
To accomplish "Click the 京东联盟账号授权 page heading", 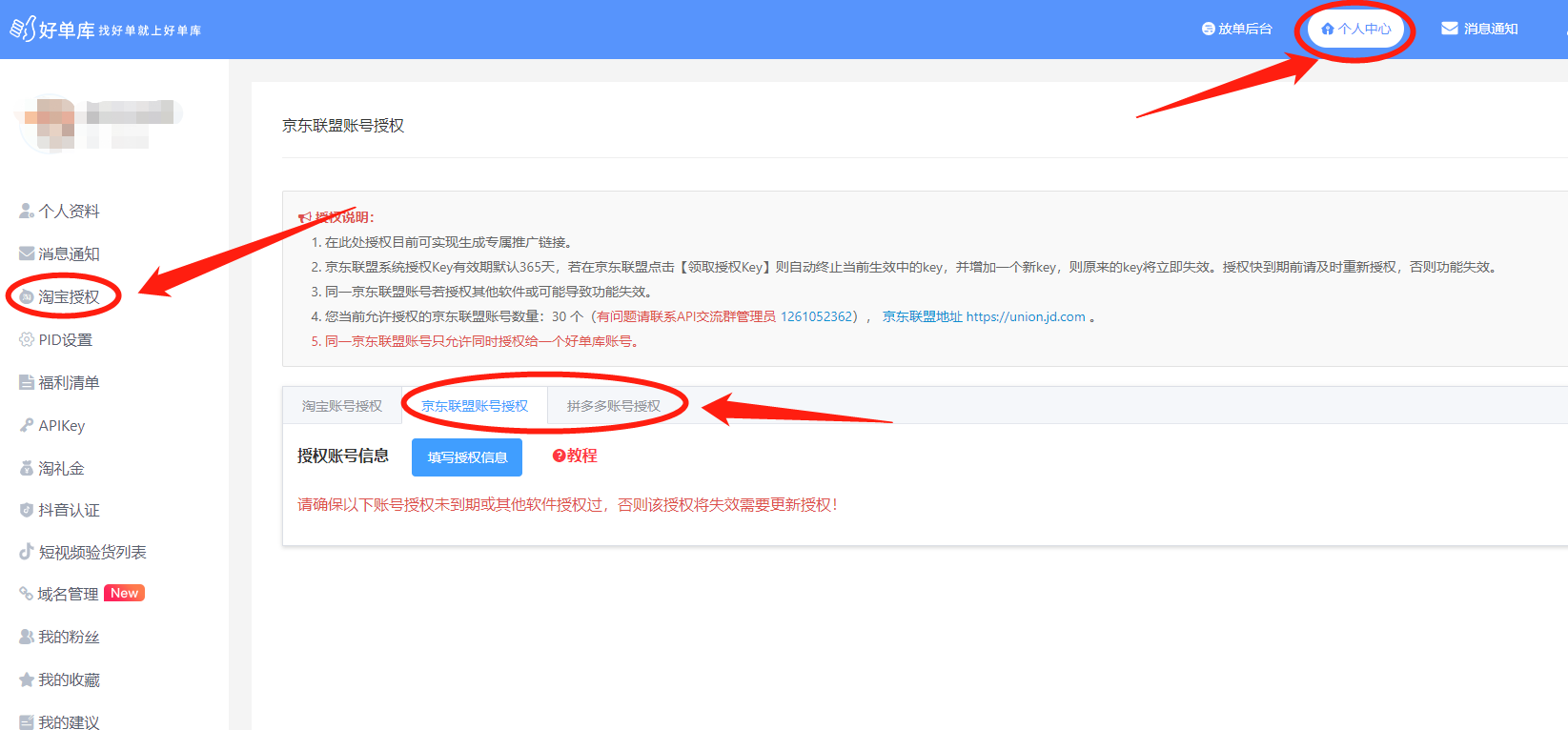I will 343,126.
